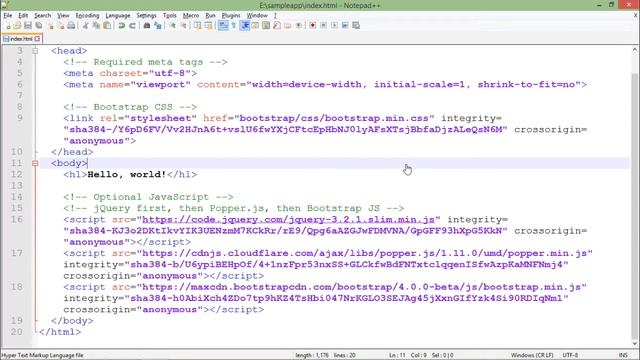The height and width of the screenshot is (360, 640).
Task: Open the Plugins menu
Action: [x=231, y=16]
